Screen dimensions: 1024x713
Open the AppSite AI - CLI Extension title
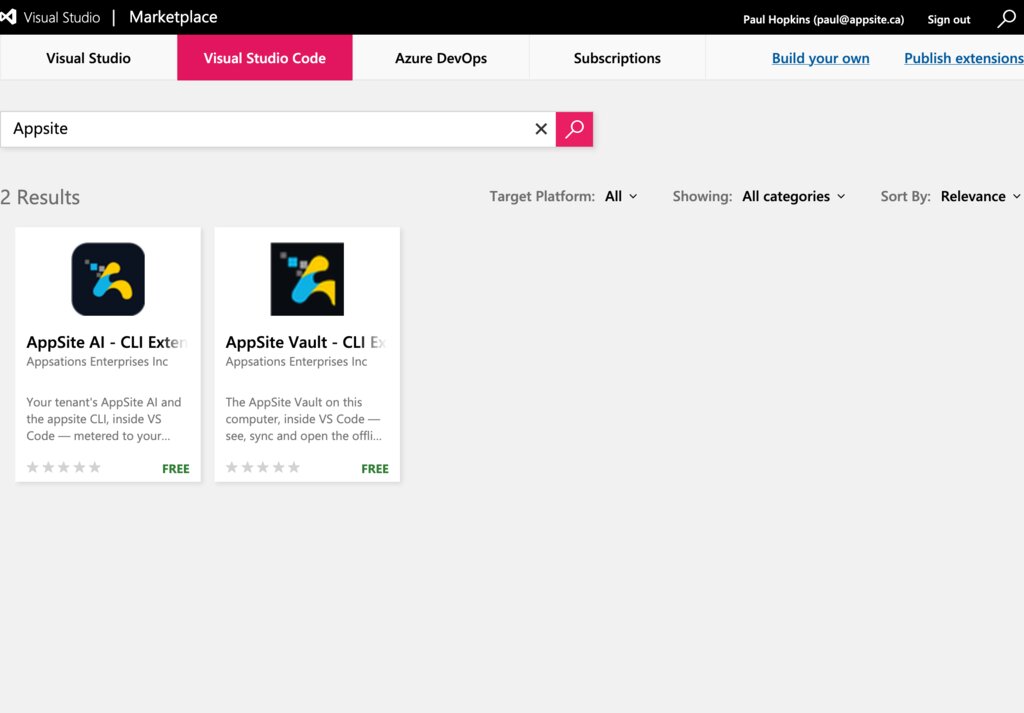coord(106,342)
